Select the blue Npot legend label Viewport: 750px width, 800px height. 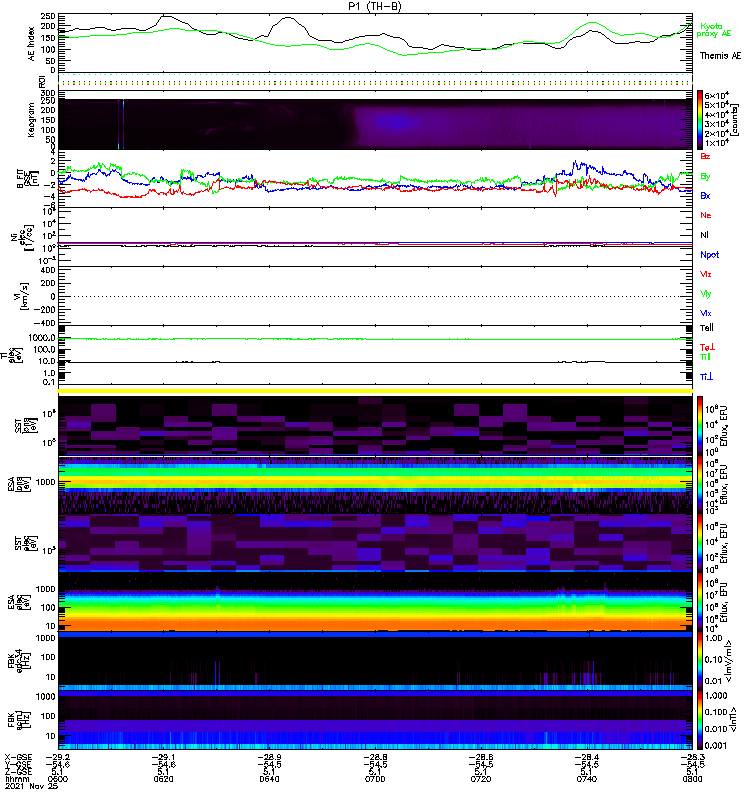[x=710, y=255]
